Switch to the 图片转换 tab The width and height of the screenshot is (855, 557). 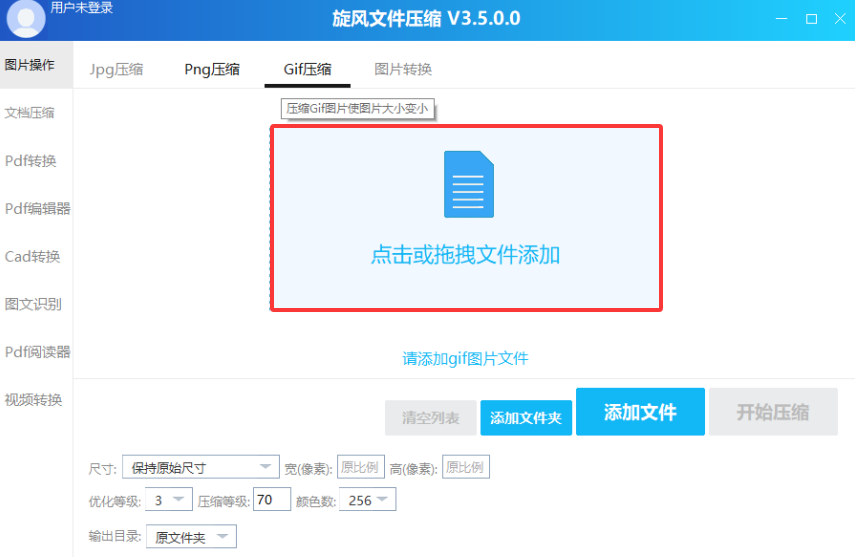[403, 69]
